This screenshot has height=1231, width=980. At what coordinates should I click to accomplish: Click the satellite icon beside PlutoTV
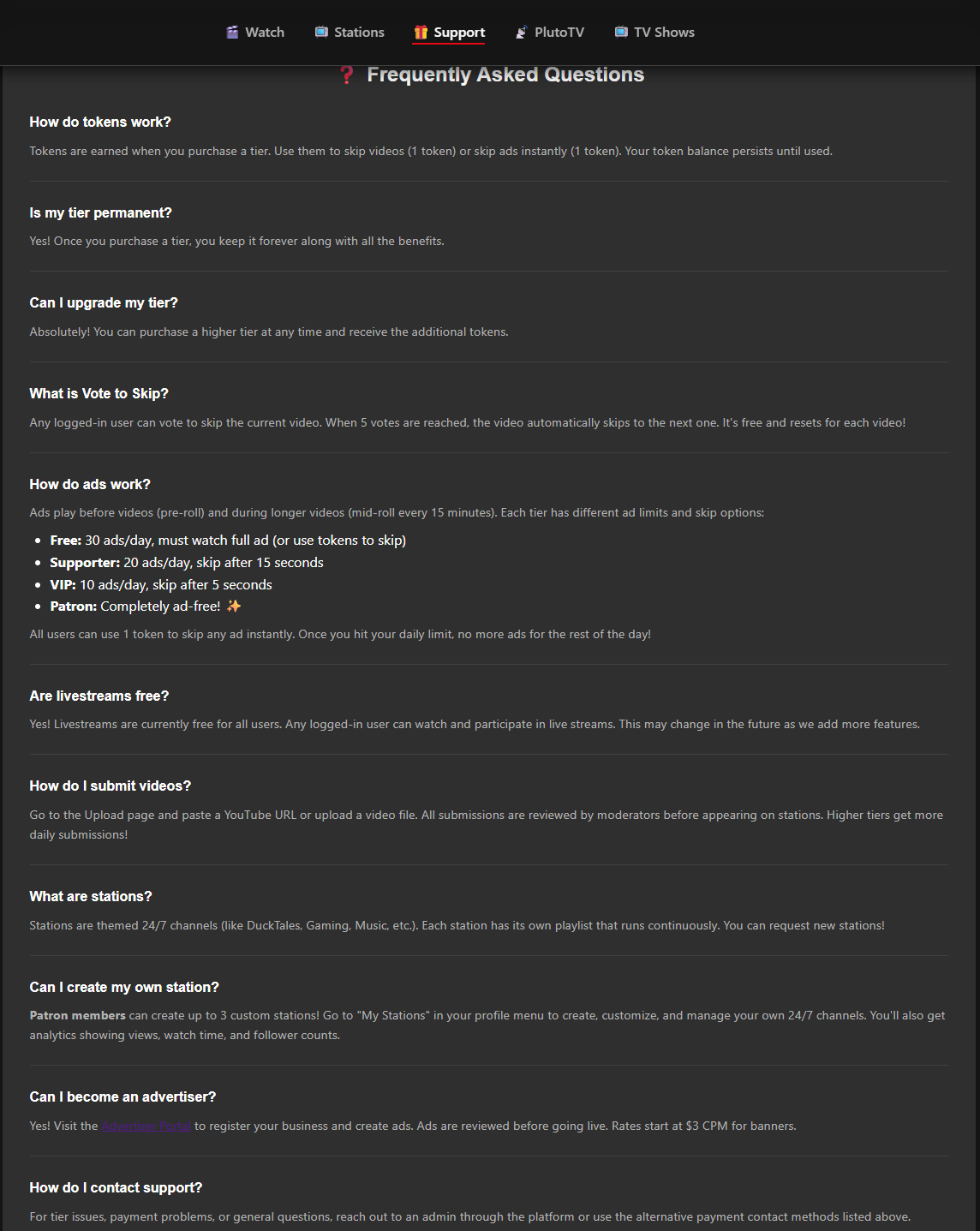(520, 32)
